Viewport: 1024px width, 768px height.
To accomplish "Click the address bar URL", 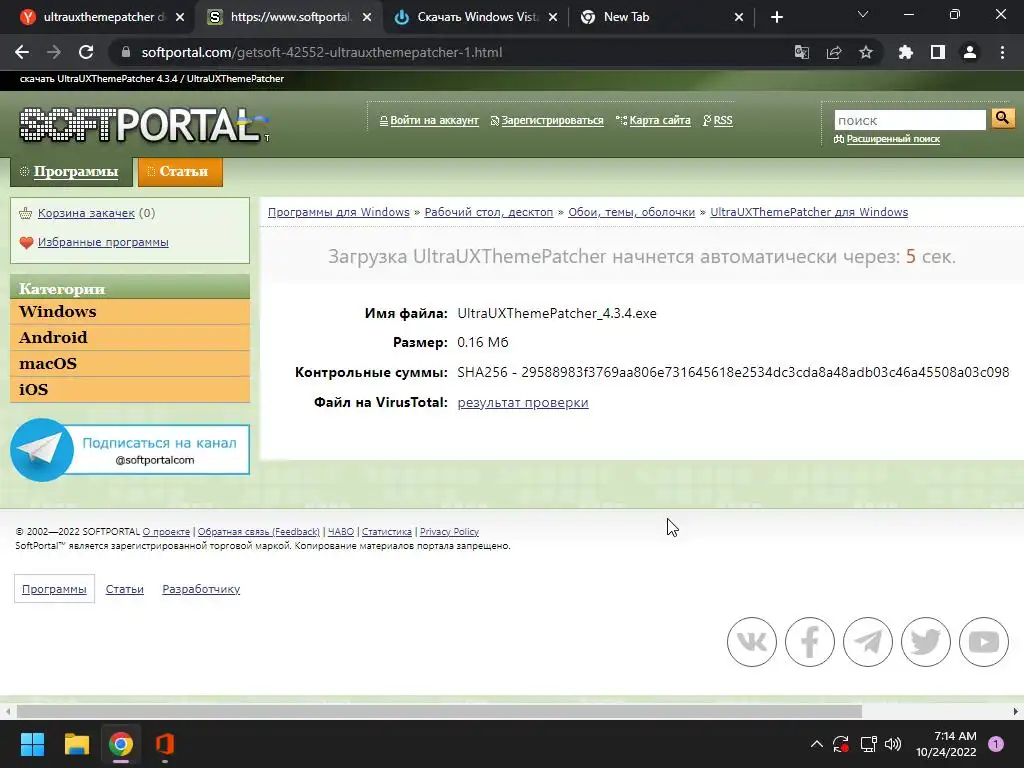I will [322, 52].
